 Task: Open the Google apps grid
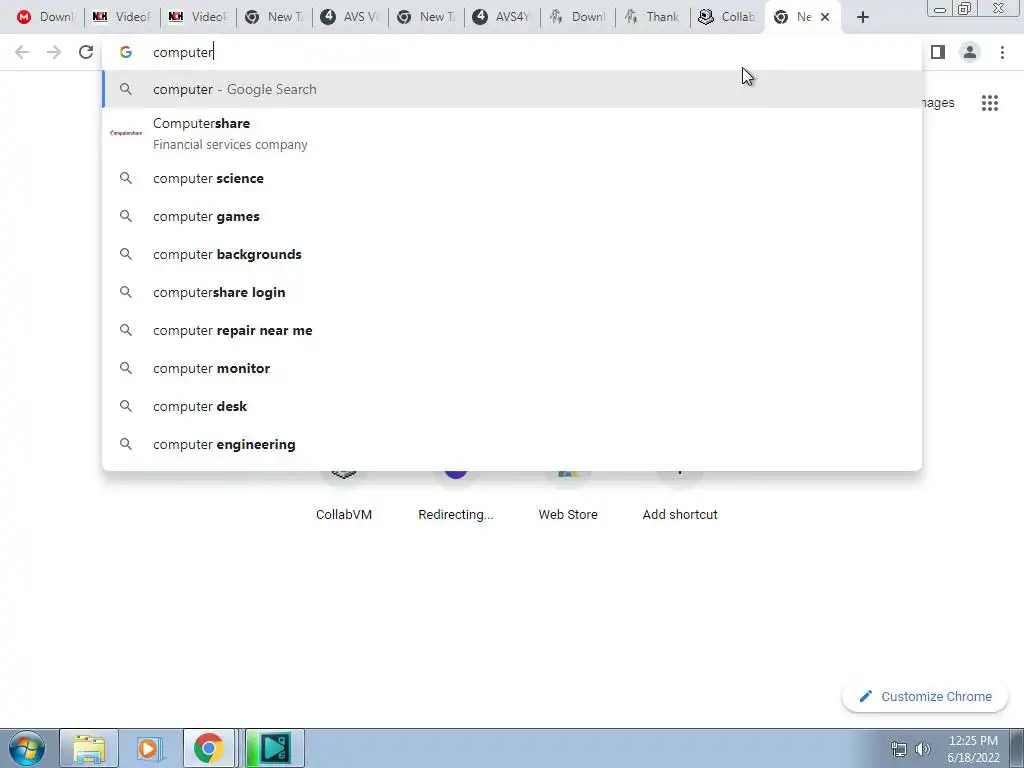(990, 103)
